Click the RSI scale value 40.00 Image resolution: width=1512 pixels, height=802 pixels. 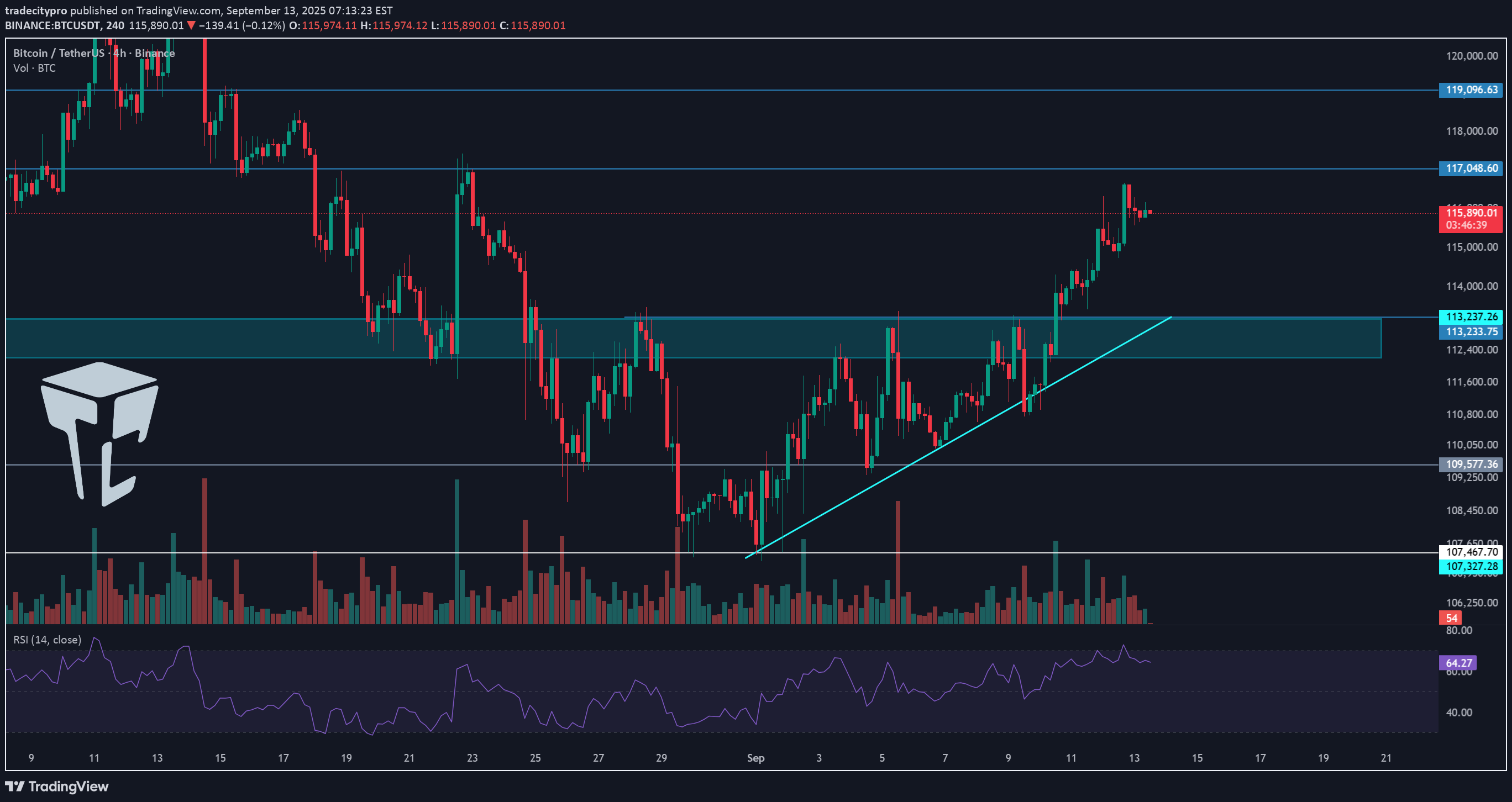1458,713
